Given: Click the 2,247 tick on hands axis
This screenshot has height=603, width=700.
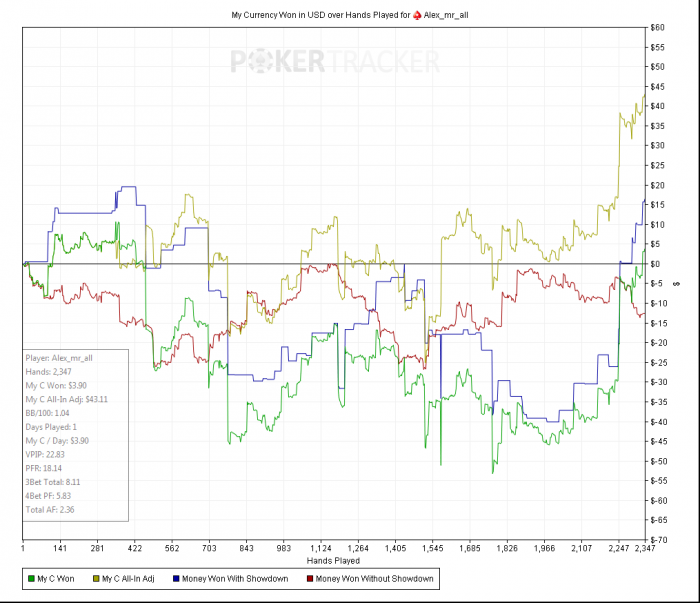Looking at the screenshot, I should click(x=619, y=548).
